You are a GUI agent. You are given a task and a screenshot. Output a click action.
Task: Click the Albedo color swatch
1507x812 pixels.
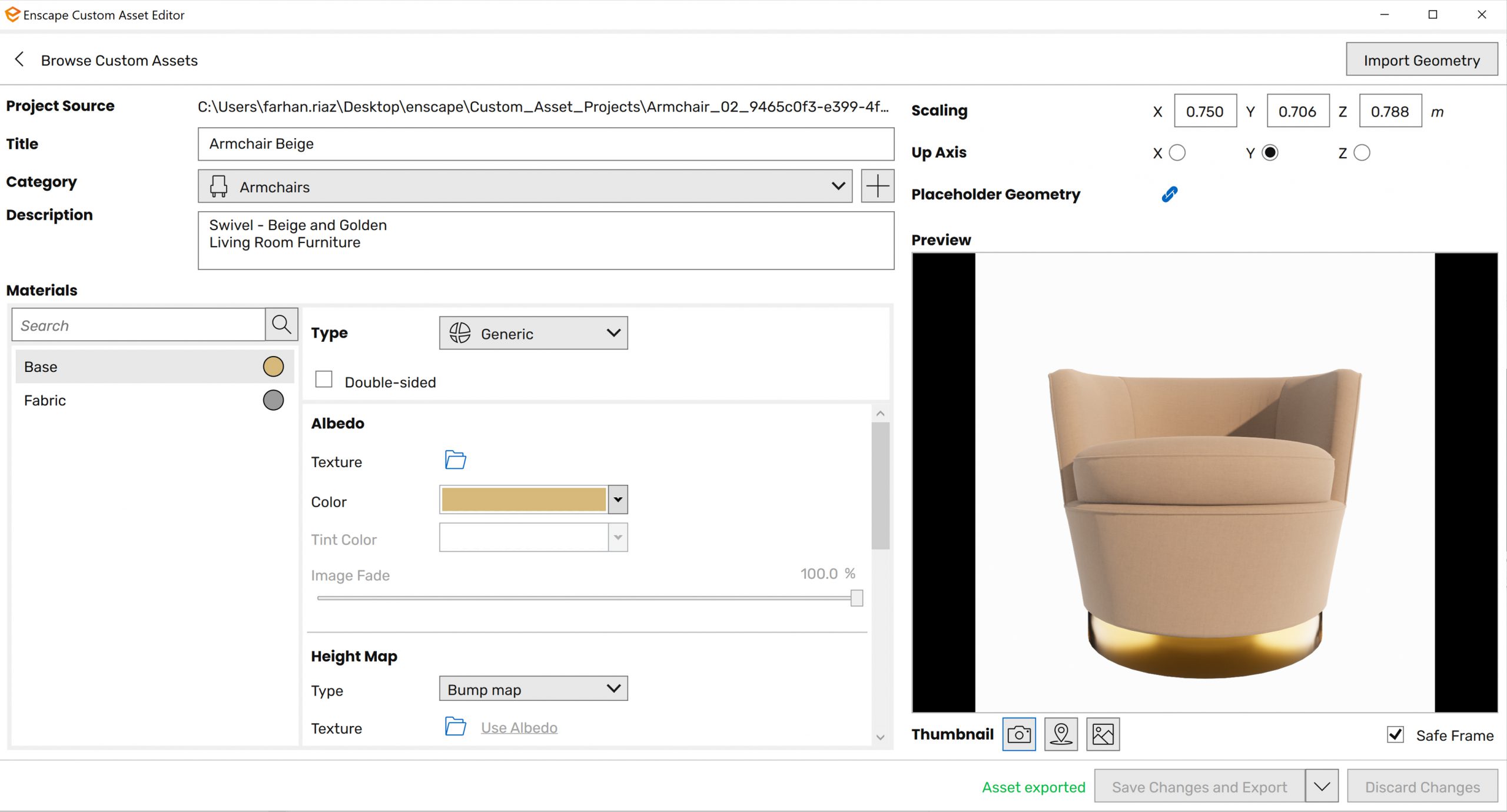523,500
